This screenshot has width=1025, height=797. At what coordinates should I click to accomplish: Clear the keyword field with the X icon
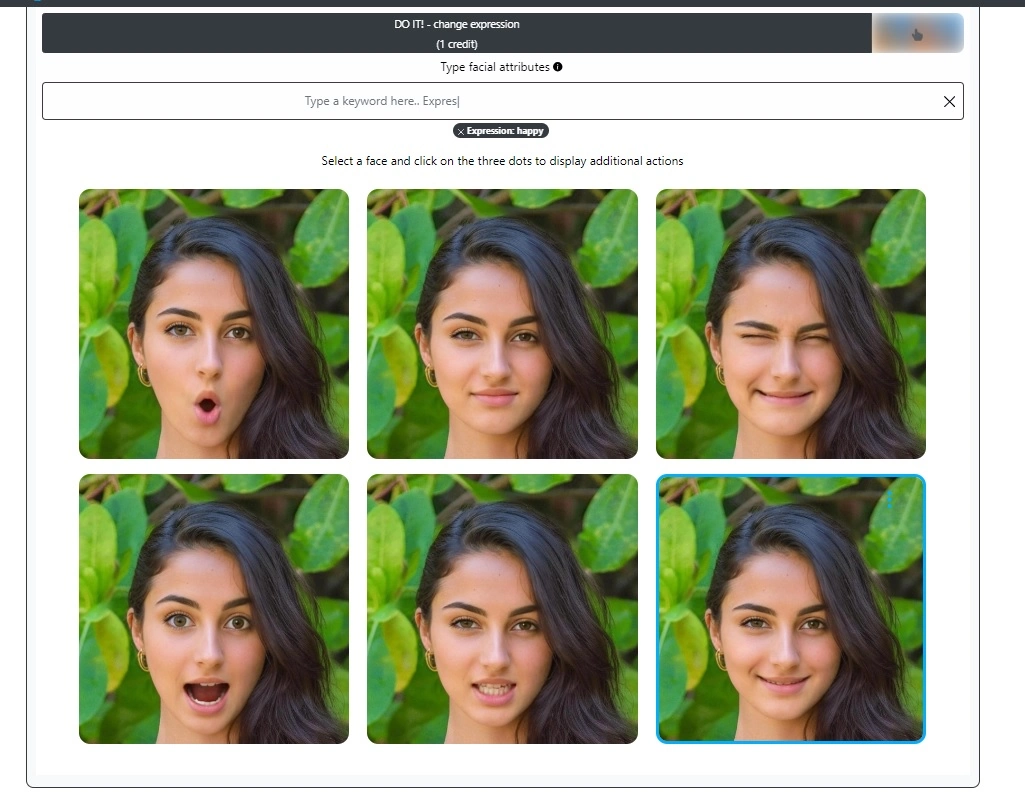pyautogui.click(x=949, y=101)
